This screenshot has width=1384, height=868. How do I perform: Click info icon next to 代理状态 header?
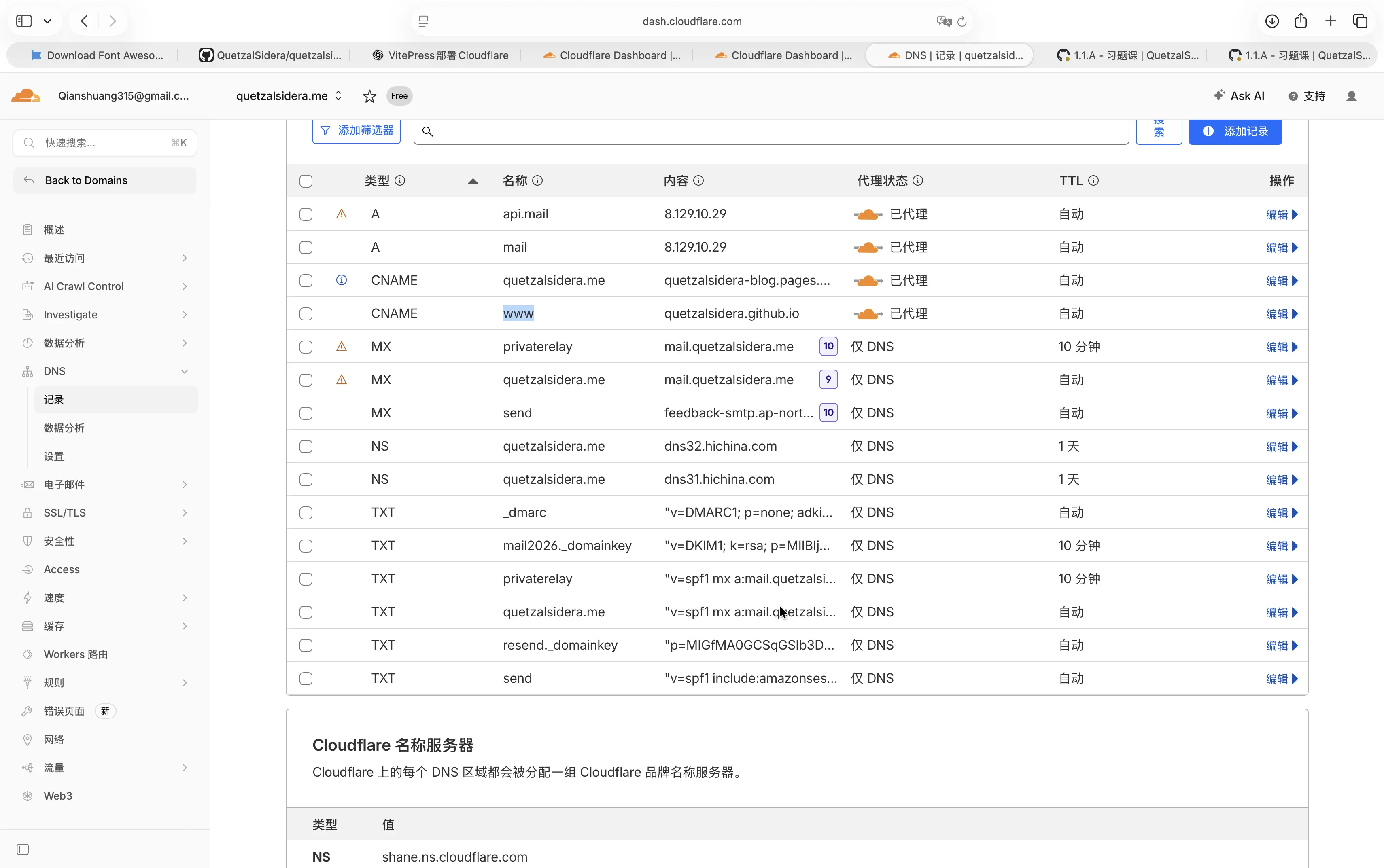(x=918, y=181)
